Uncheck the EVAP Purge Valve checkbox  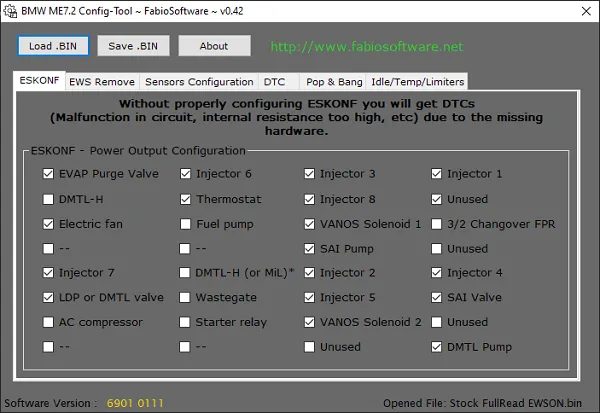tap(48, 174)
